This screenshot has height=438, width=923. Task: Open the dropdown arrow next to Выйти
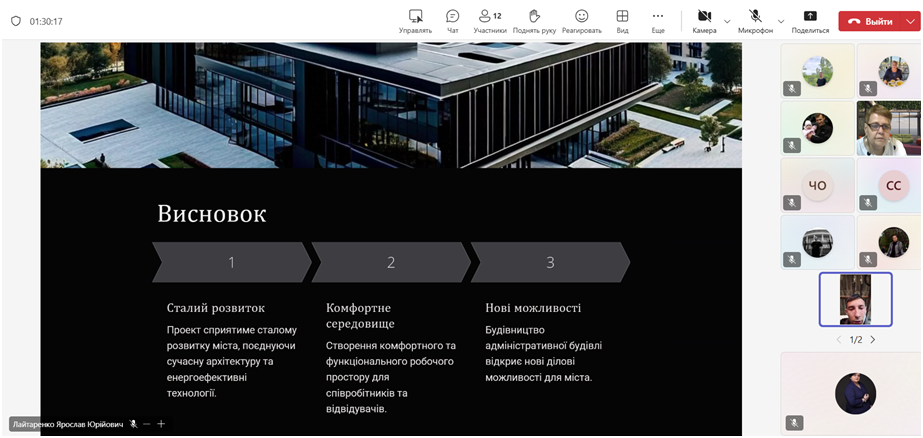[x=908, y=21]
